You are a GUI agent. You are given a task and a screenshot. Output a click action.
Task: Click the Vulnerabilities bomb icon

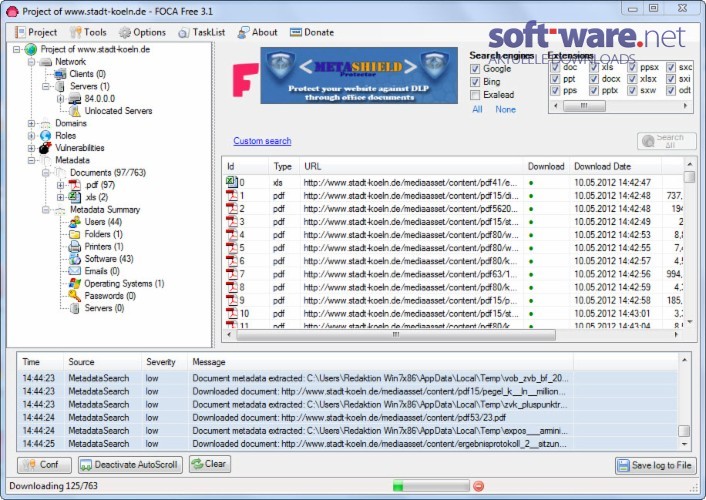[x=45, y=148]
